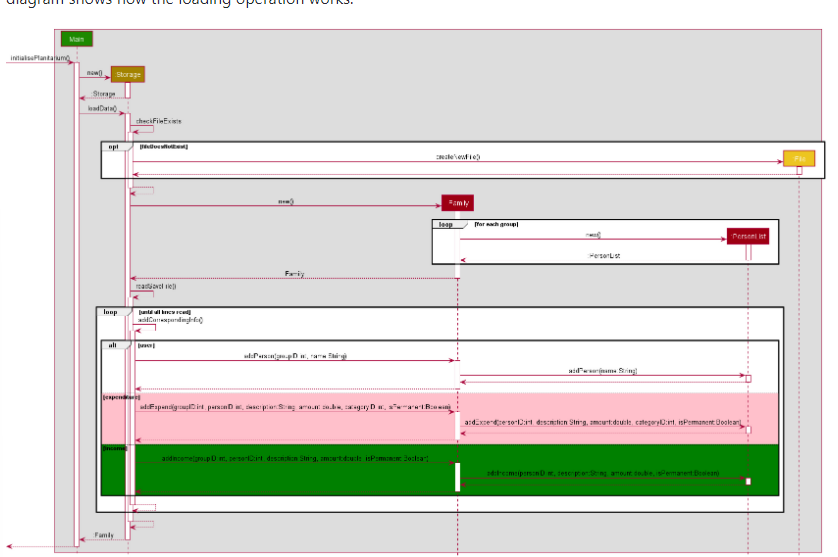Click the new() label pointing to Storage

click(x=95, y=73)
